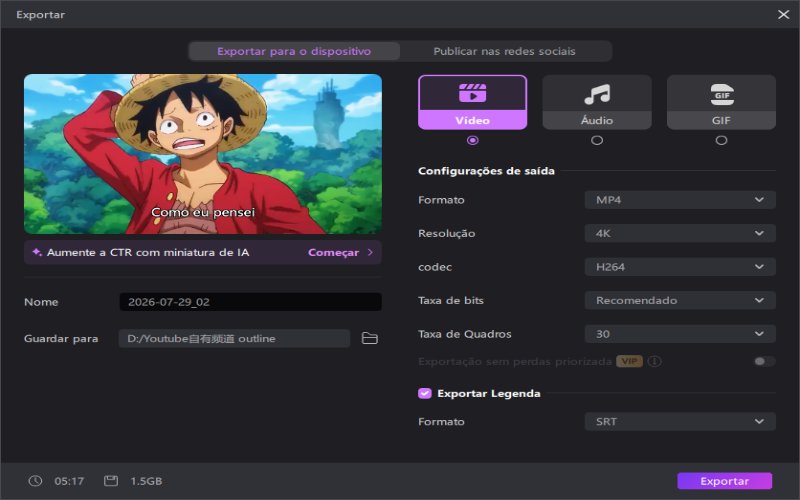Image resolution: width=800 pixels, height=500 pixels.
Task: Click the 05:17 duration text
Action: pyautogui.click(x=69, y=481)
